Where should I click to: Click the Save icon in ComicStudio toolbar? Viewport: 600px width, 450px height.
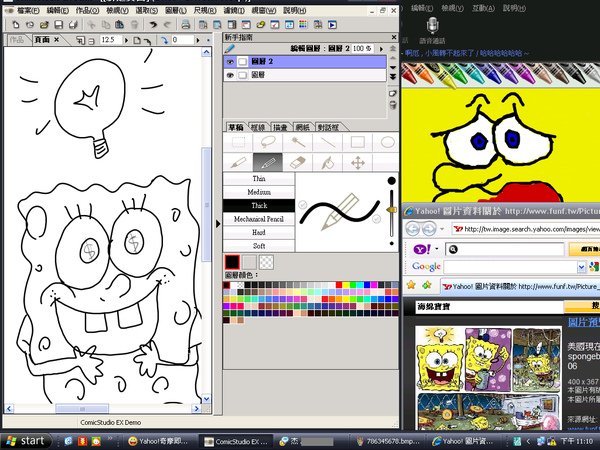[x=59, y=25]
